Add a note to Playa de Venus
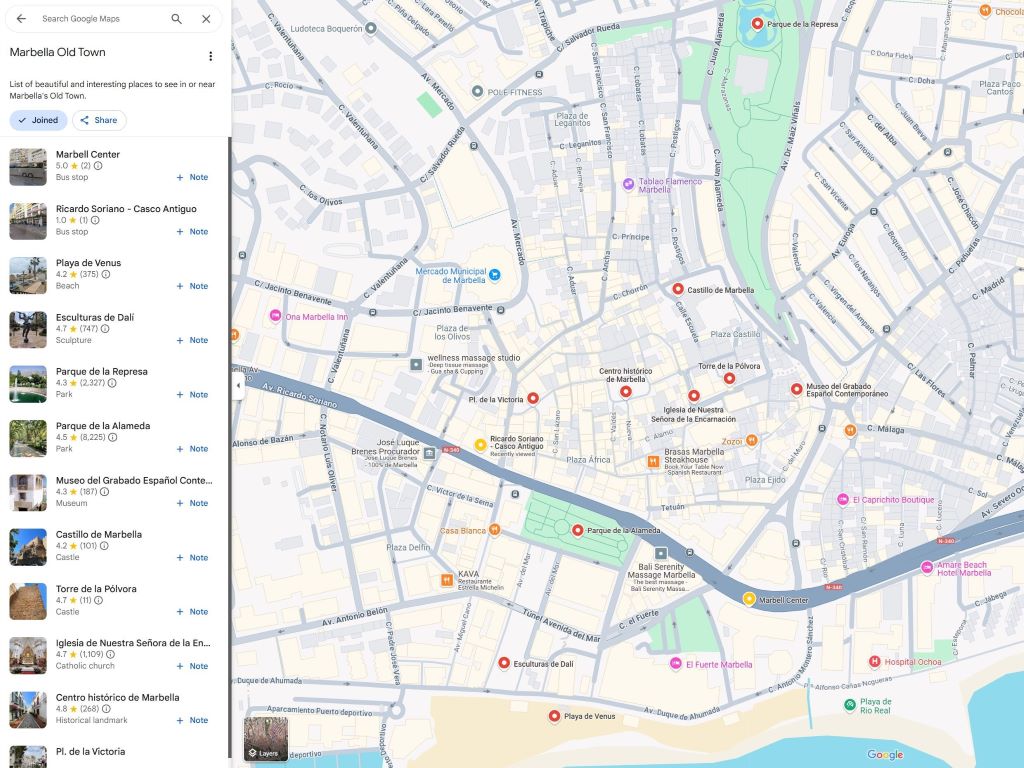Viewport: 1024px width, 768px height. pyautogui.click(x=193, y=286)
